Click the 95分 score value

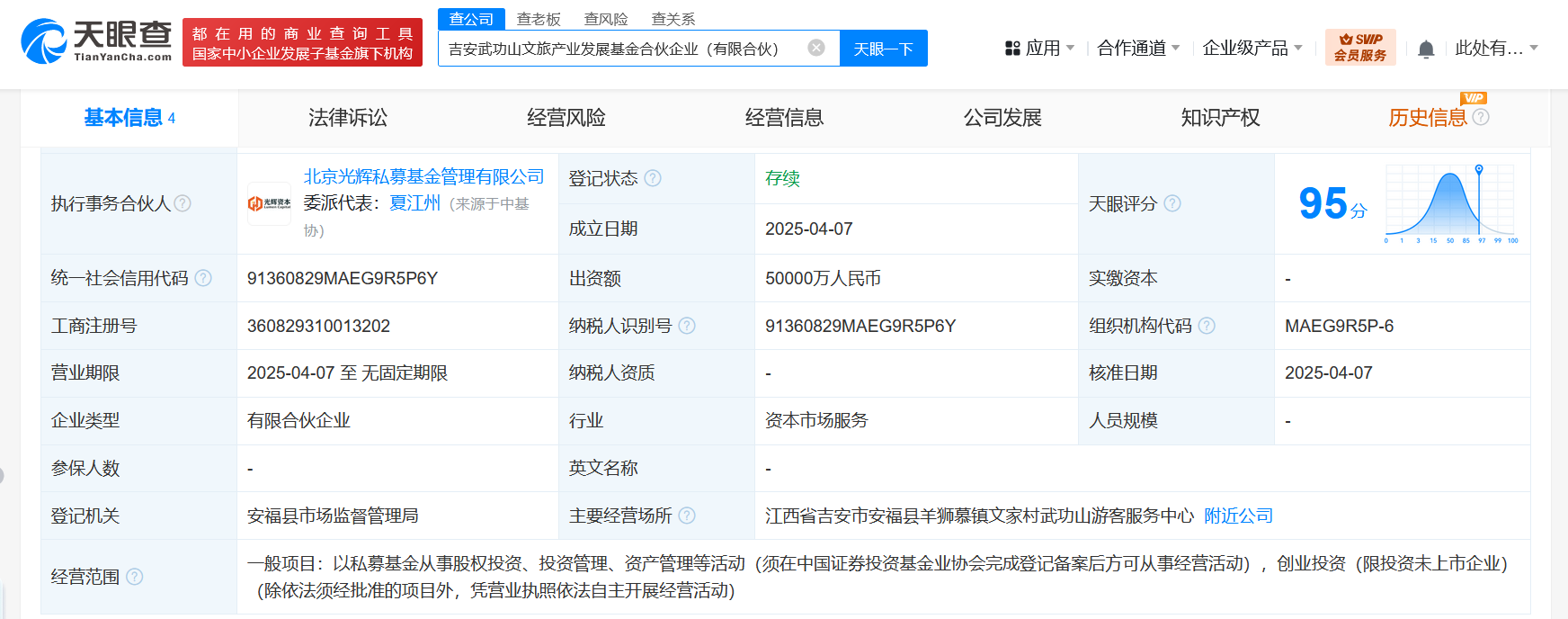pos(1332,203)
